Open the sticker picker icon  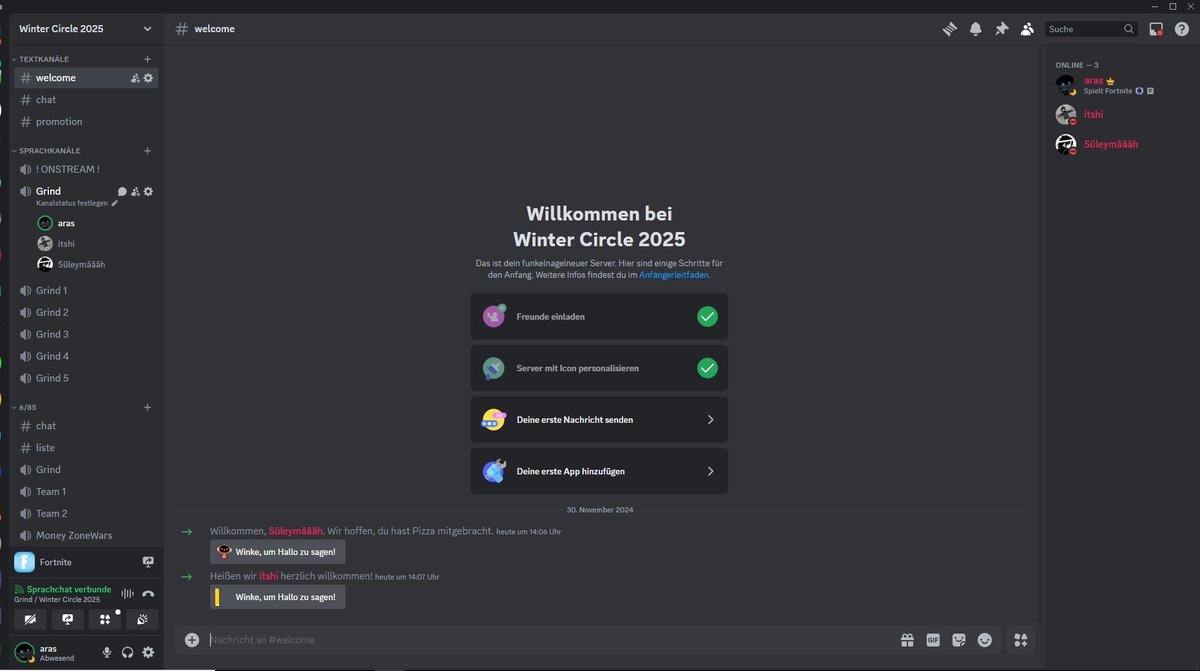(959, 640)
